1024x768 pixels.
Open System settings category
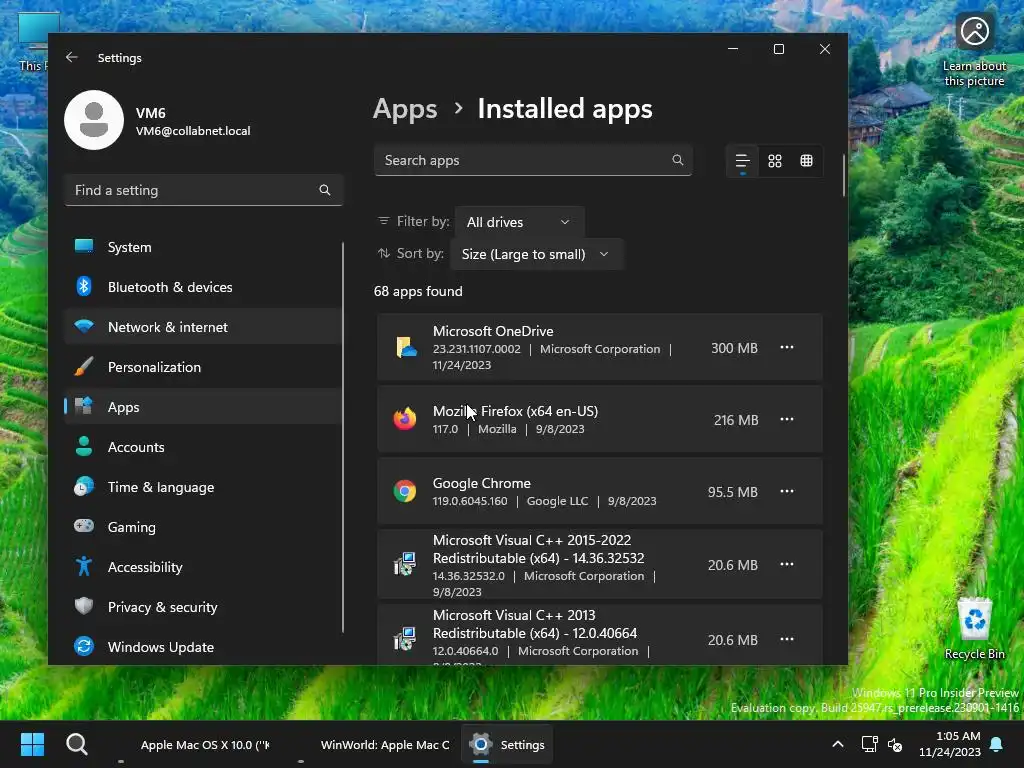[203, 247]
